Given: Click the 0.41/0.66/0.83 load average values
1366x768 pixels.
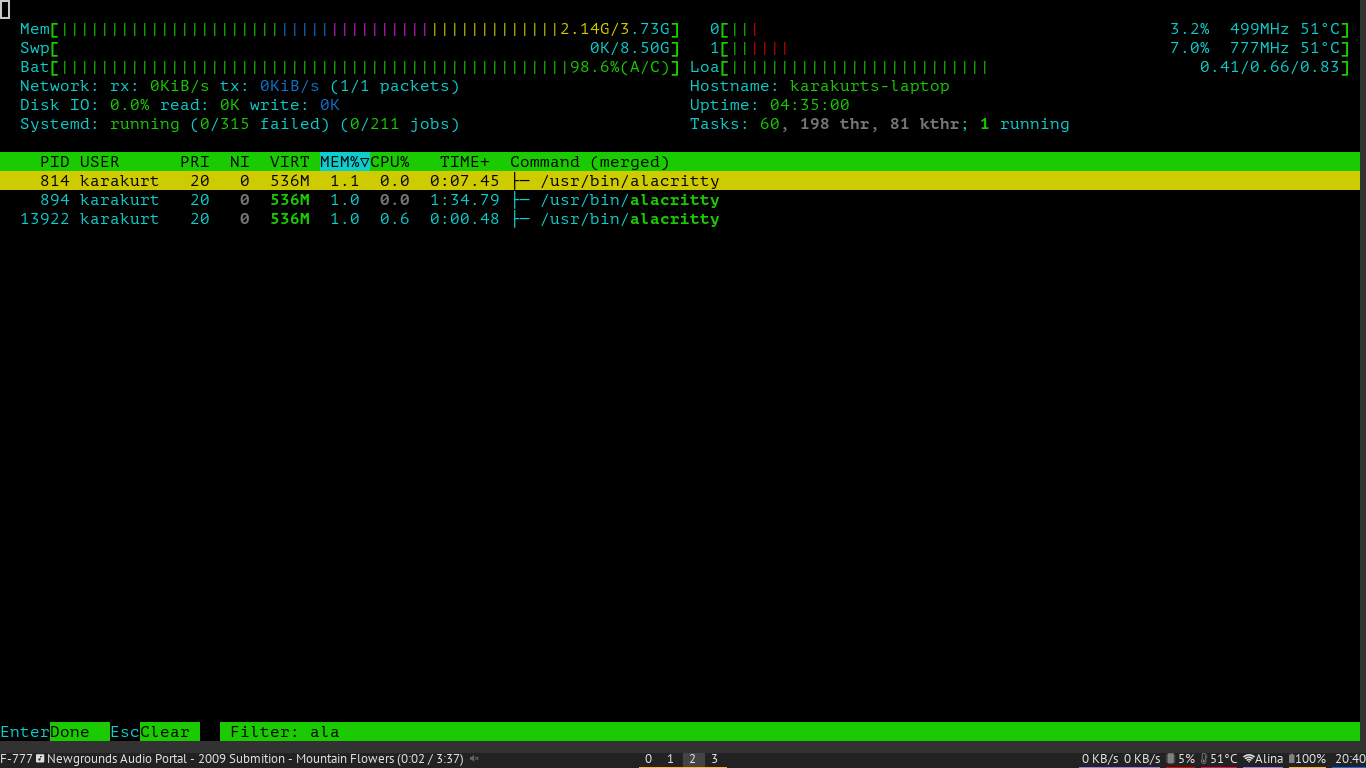Looking at the screenshot, I should click(x=1270, y=67).
